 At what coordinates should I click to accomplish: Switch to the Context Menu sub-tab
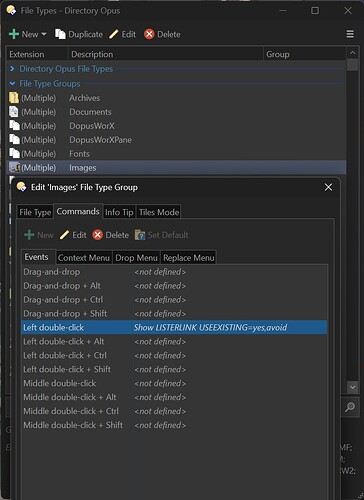pos(84,258)
